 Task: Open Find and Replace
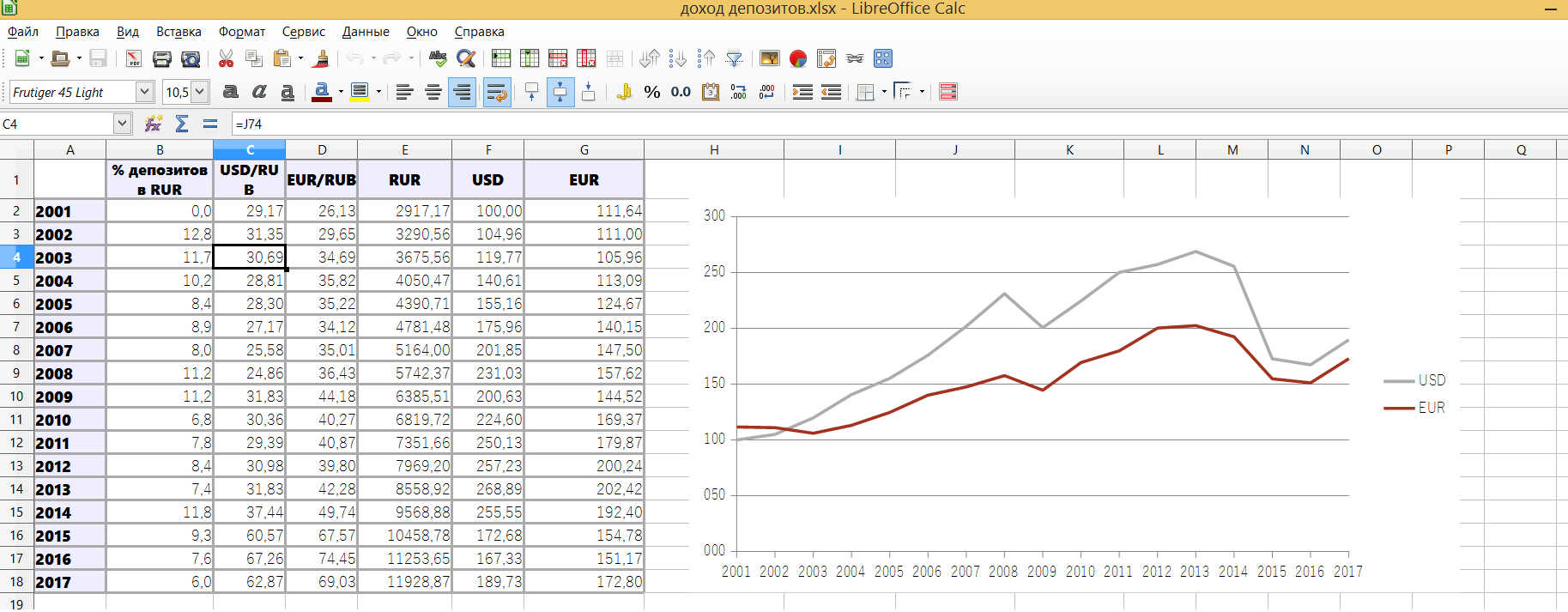(x=466, y=58)
